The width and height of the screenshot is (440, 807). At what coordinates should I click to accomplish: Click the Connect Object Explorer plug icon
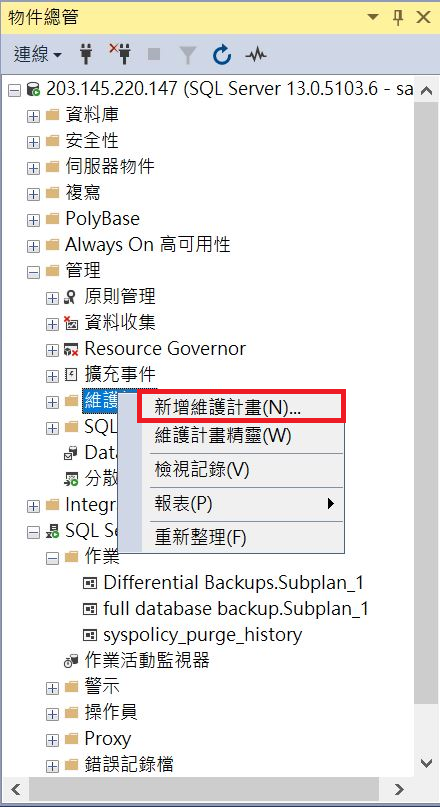click(x=86, y=54)
